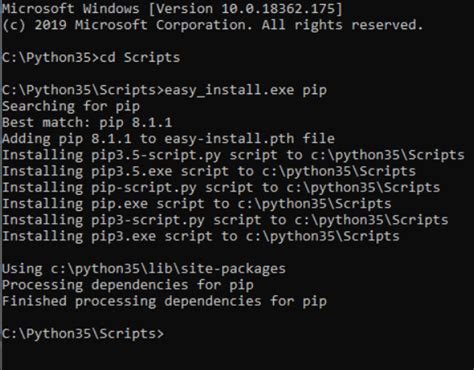Screen dimensions: 474x370
Task: Click the Windows version header line
Action: [172, 9]
